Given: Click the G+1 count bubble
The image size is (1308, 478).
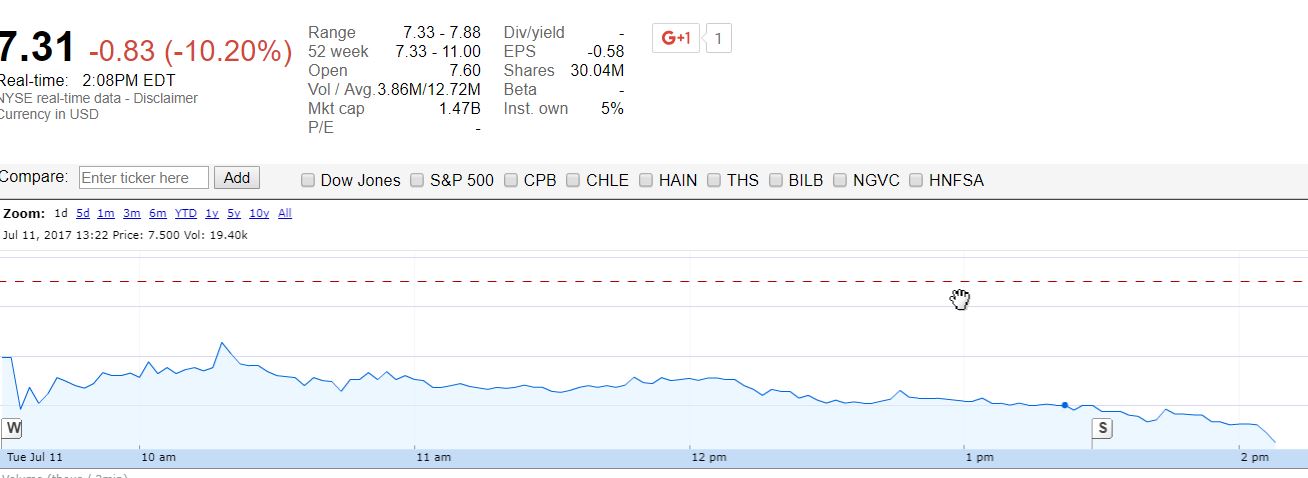Looking at the screenshot, I should 719,39.
